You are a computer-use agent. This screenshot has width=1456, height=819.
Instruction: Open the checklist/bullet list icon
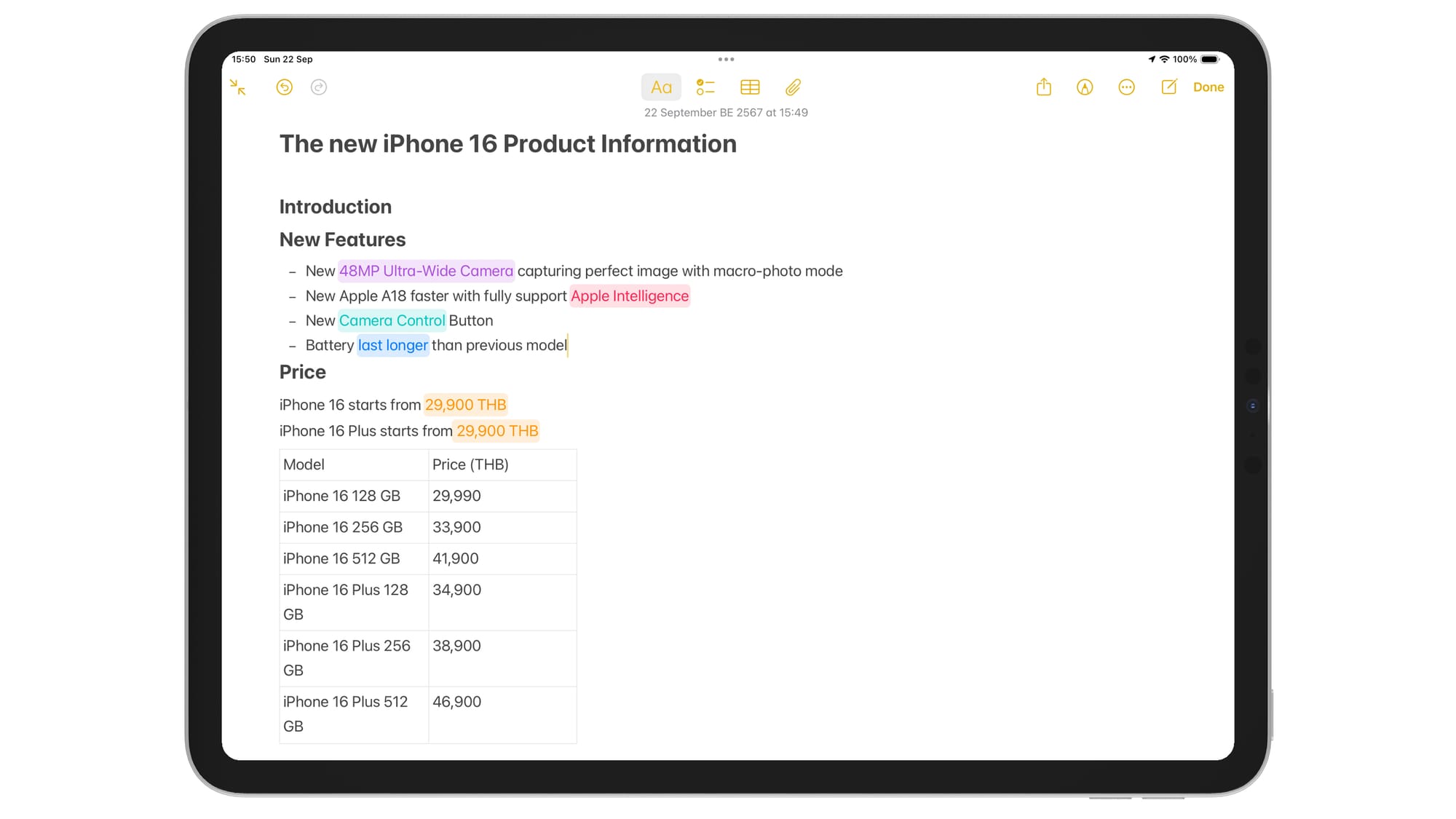705,87
